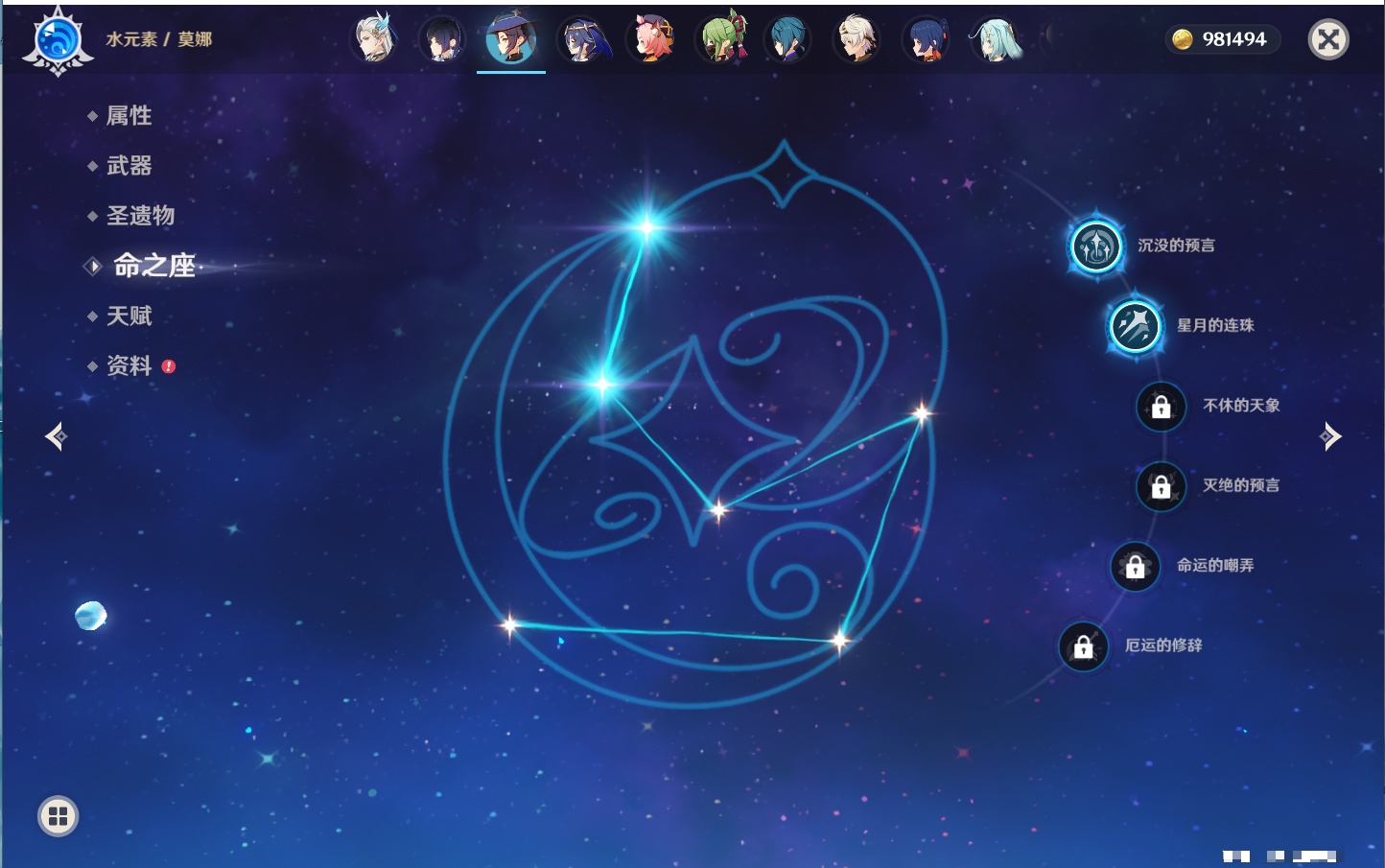Select the black-haired avatar left of Mona
This screenshot has width=1385, height=868.
tap(442, 39)
